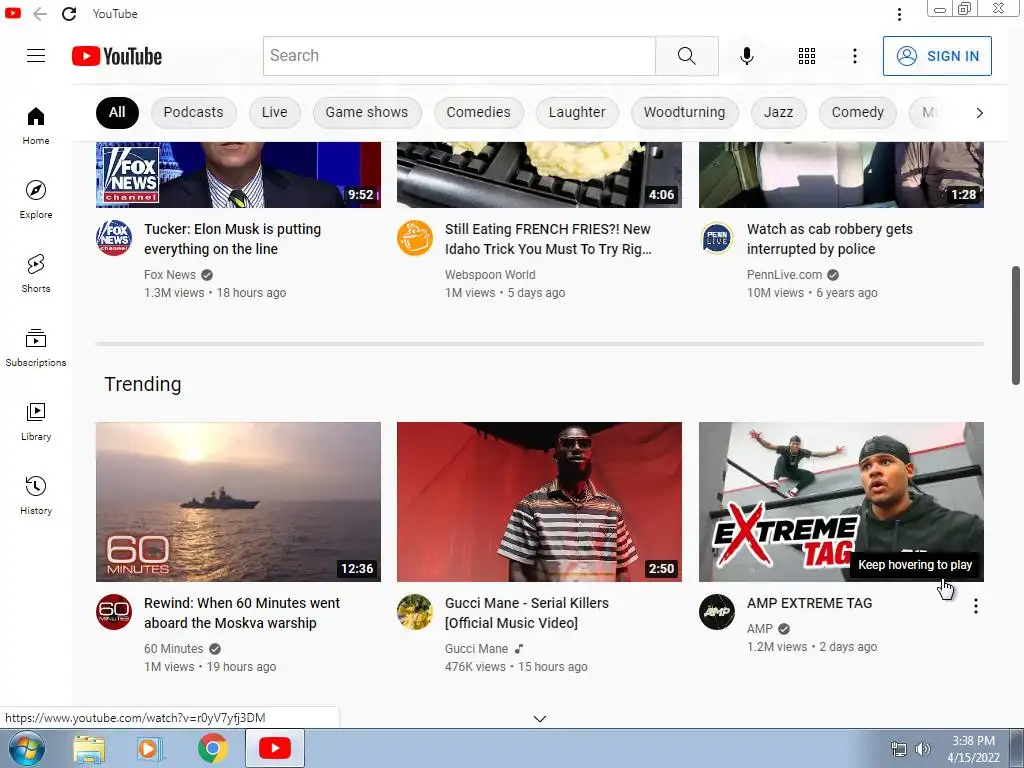The height and width of the screenshot is (768, 1024).
Task: Select the All filter chip
Action: point(117,112)
